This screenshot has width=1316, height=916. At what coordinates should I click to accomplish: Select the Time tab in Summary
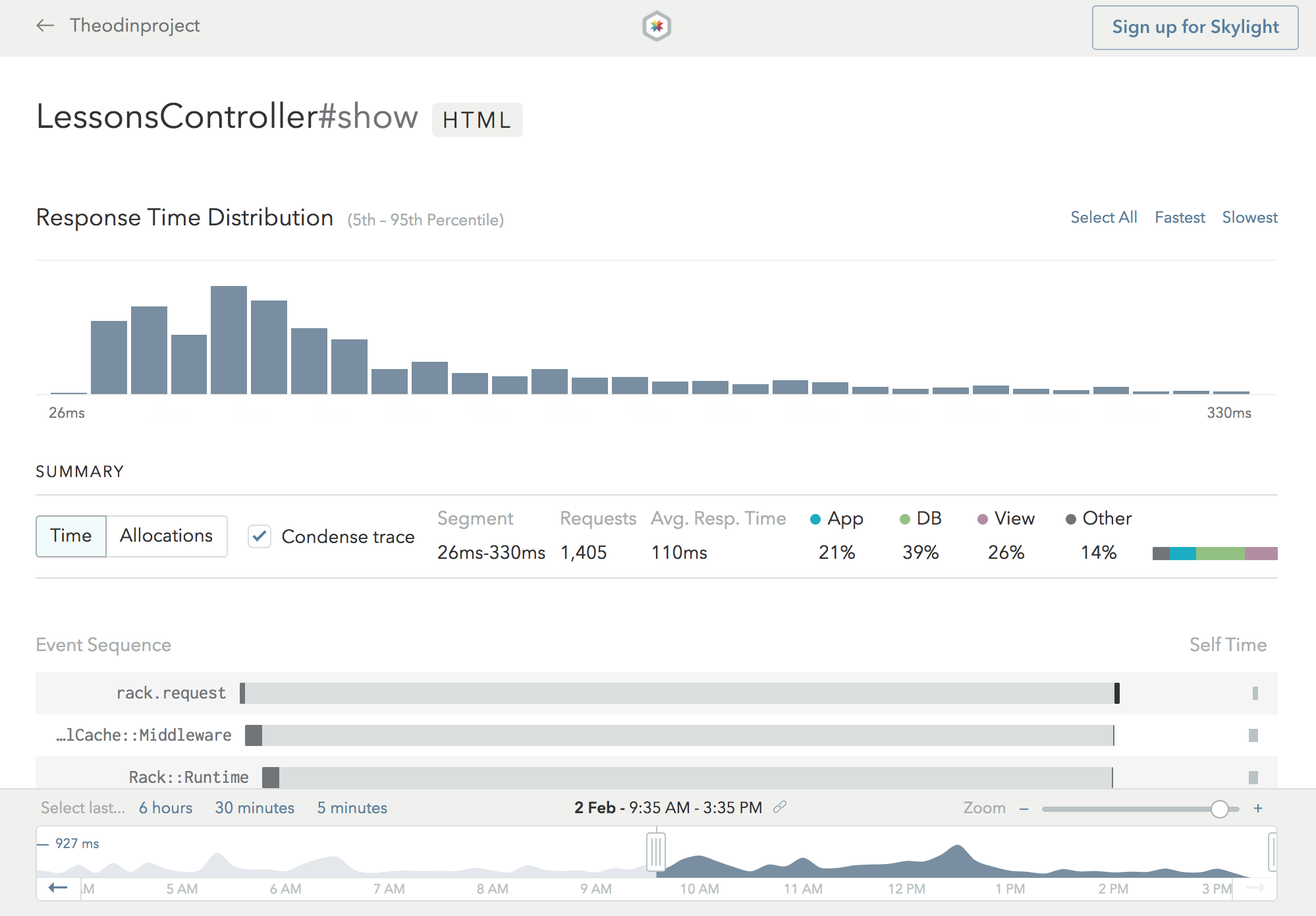[x=70, y=536]
